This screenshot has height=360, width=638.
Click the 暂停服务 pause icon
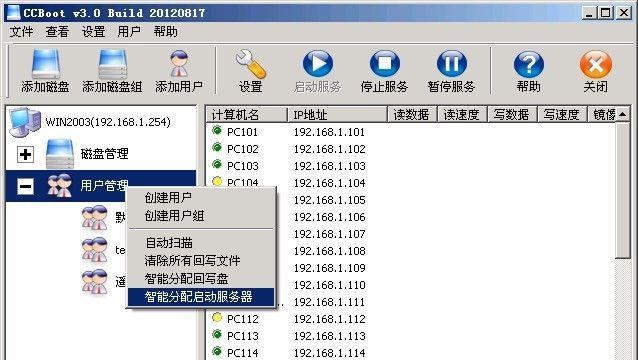point(451,64)
